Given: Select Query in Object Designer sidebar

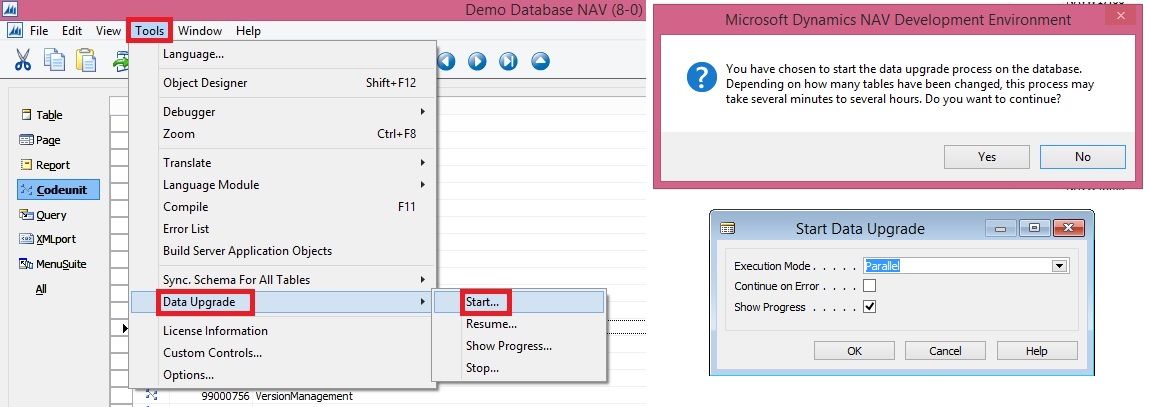Looking at the screenshot, I should (50, 214).
